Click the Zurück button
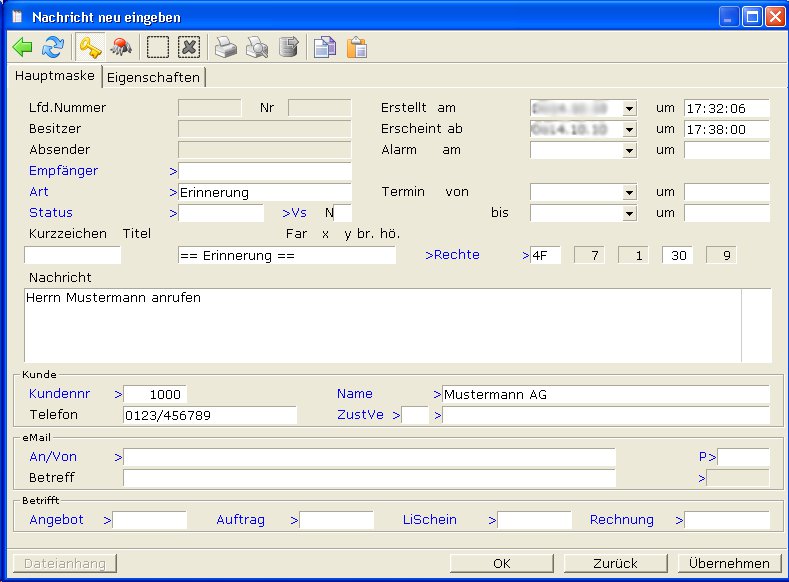 click(x=615, y=563)
